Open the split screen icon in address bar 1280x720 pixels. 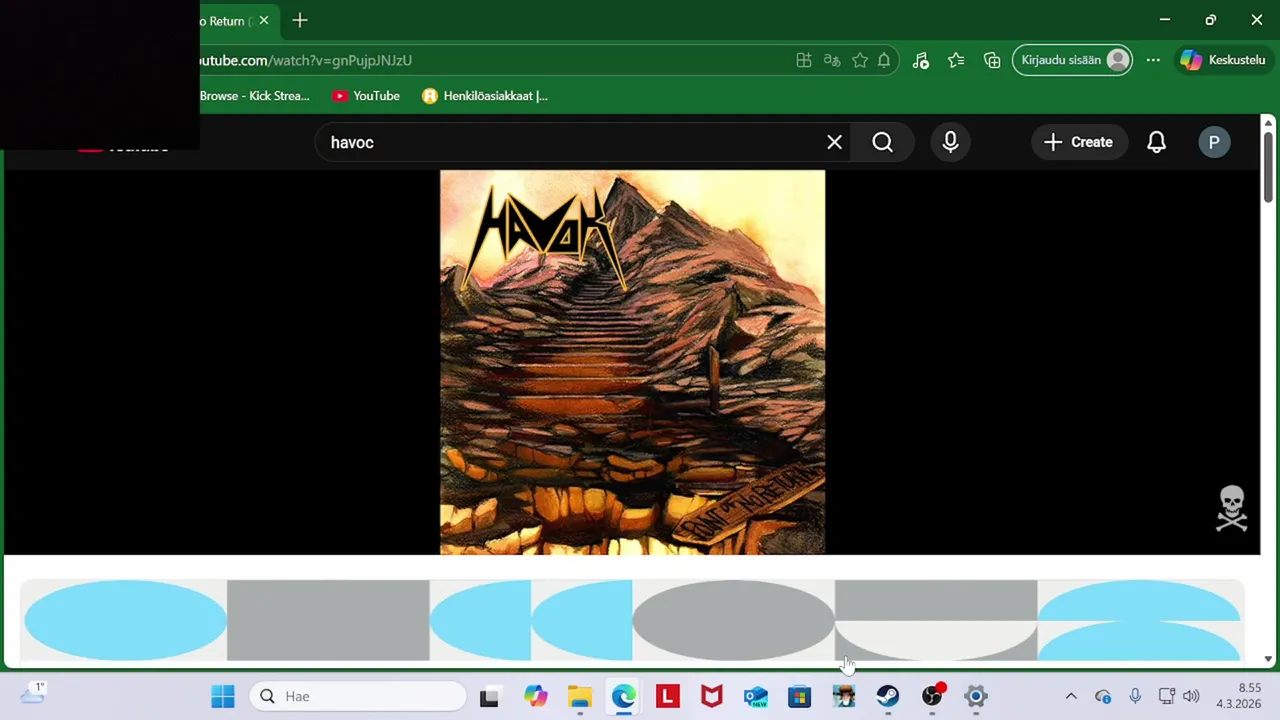tap(803, 60)
